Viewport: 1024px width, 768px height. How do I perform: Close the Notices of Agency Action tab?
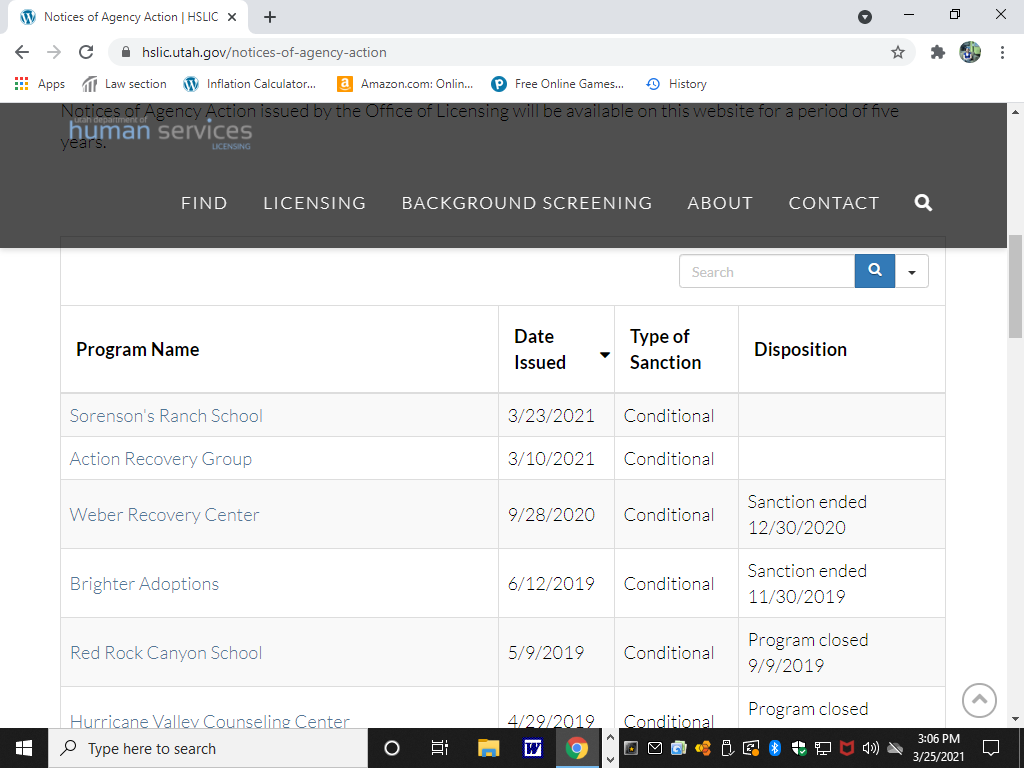coord(232,17)
